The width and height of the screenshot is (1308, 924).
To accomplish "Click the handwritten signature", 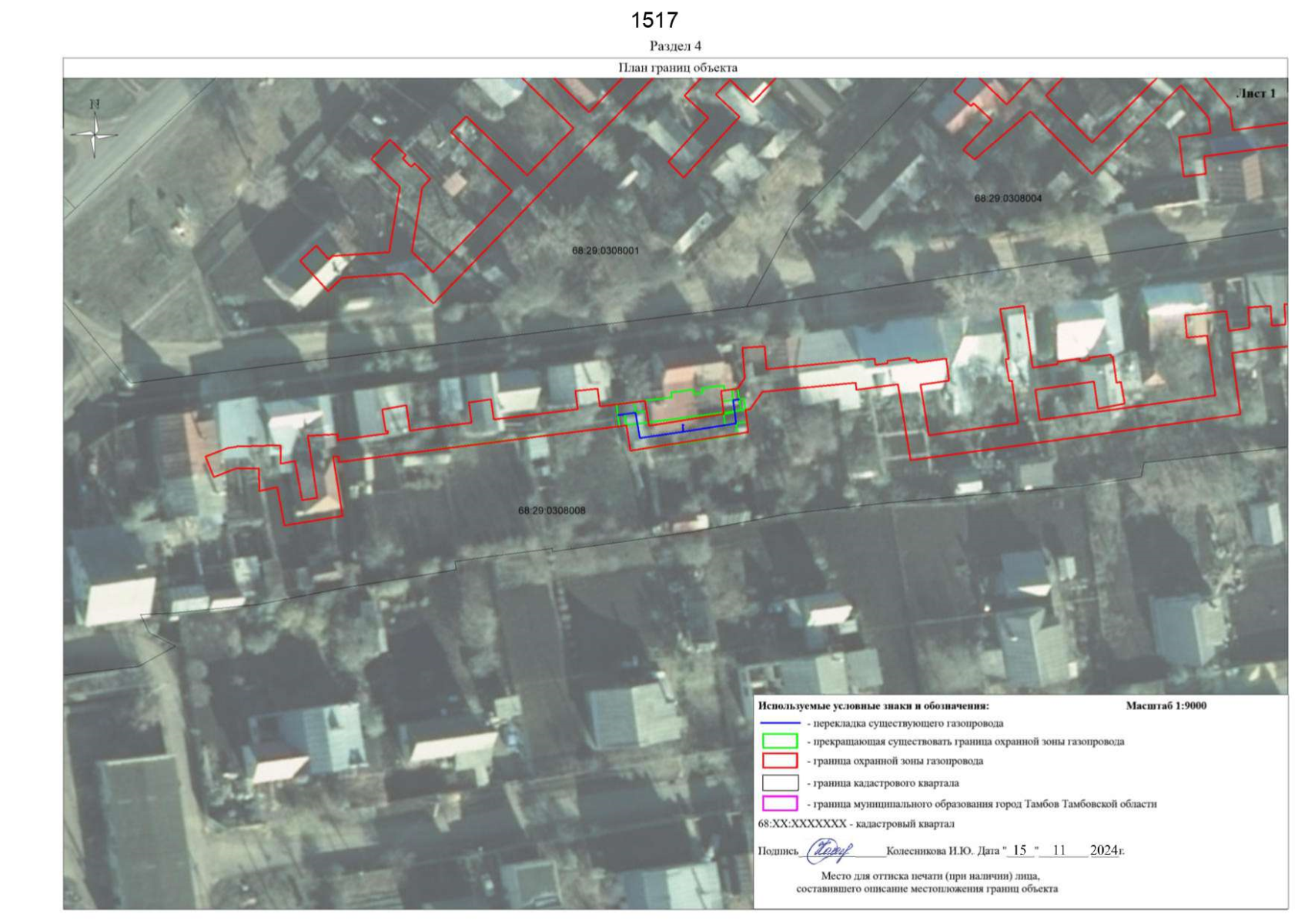I will [x=829, y=850].
